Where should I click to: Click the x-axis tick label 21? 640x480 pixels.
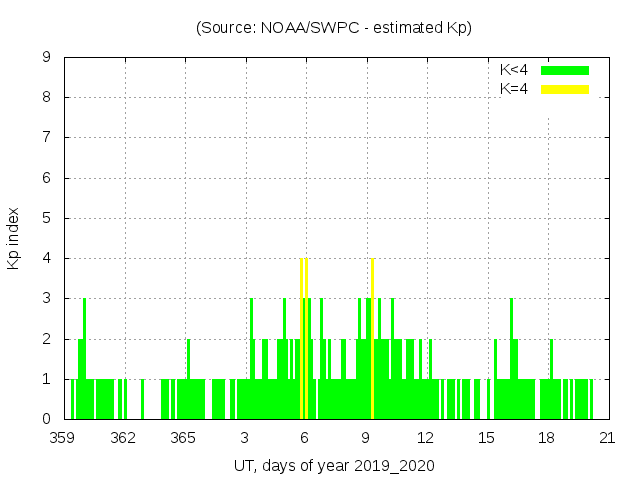click(607, 438)
